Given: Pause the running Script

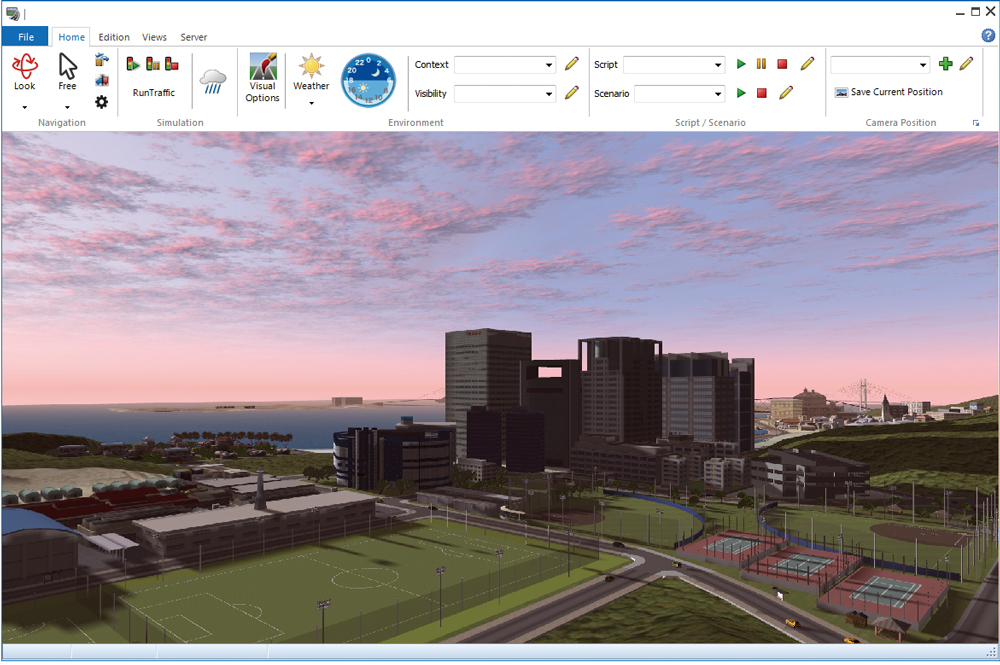Looking at the screenshot, I should point(761,64).
